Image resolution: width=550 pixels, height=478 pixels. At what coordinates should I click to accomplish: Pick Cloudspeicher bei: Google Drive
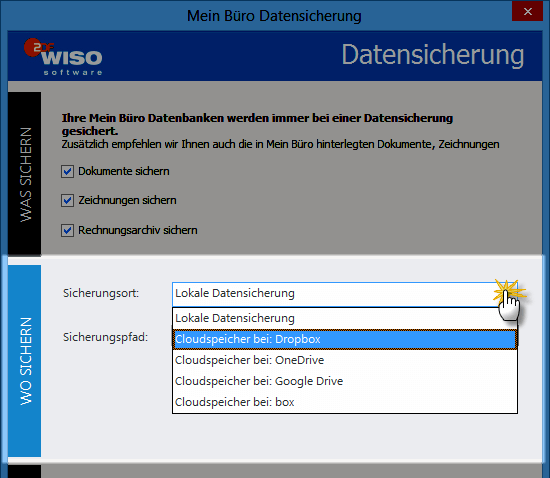(x=345, y=381)
